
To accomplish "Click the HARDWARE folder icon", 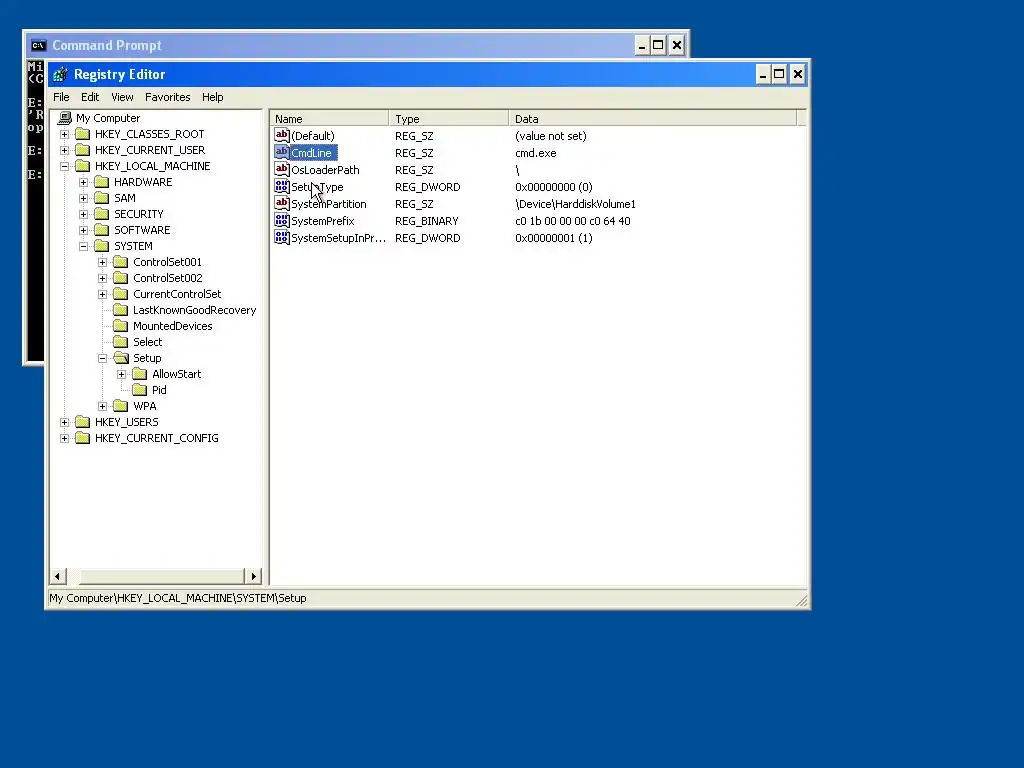I will (x=101, y=182).
